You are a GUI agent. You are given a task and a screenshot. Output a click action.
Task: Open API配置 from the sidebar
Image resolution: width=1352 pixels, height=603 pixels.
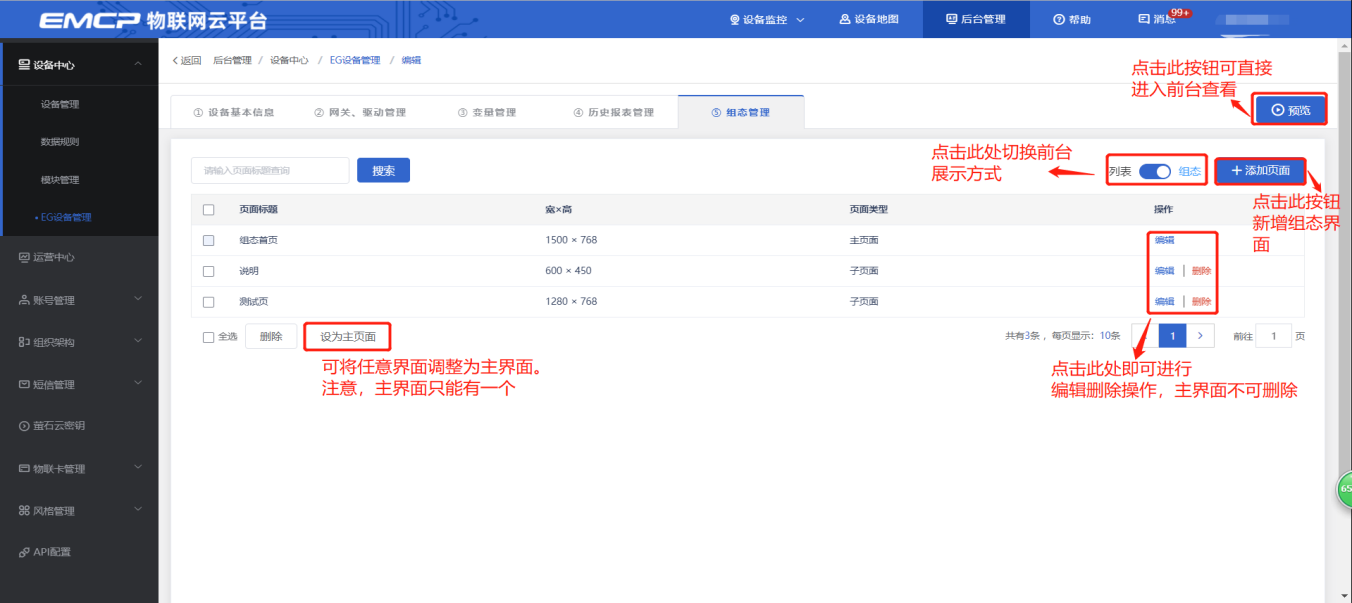(51, 552)
